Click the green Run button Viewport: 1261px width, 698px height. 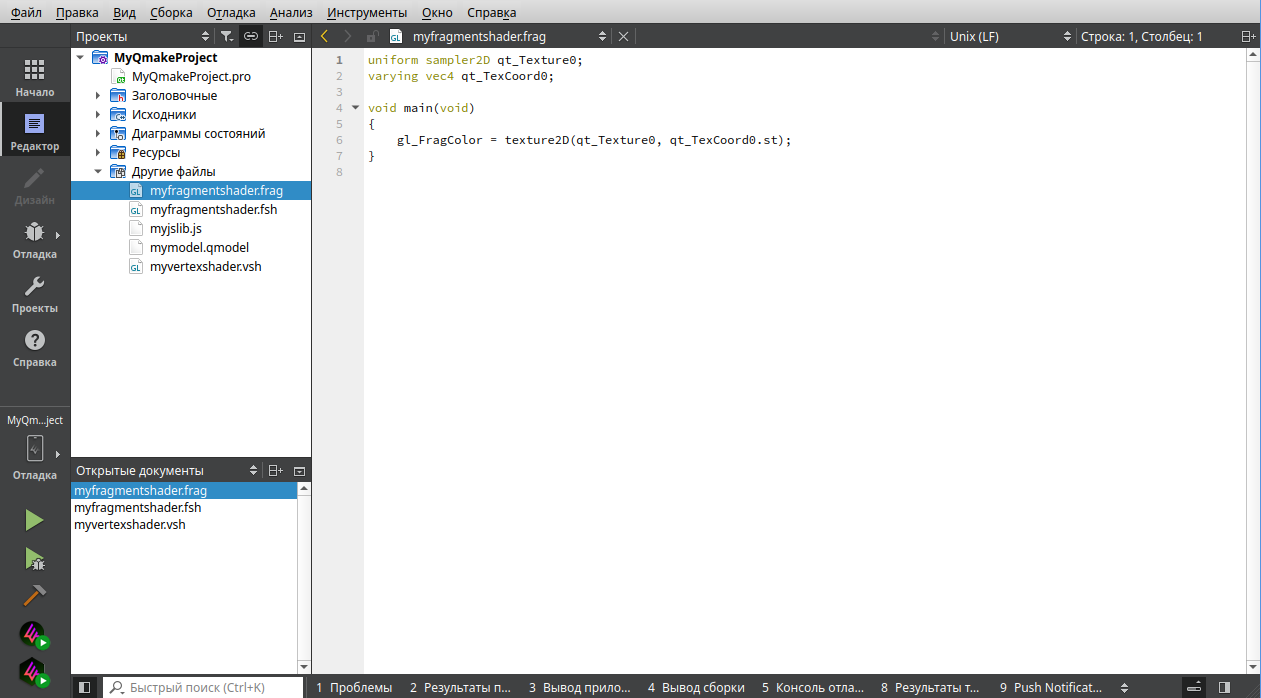(34, 519)
